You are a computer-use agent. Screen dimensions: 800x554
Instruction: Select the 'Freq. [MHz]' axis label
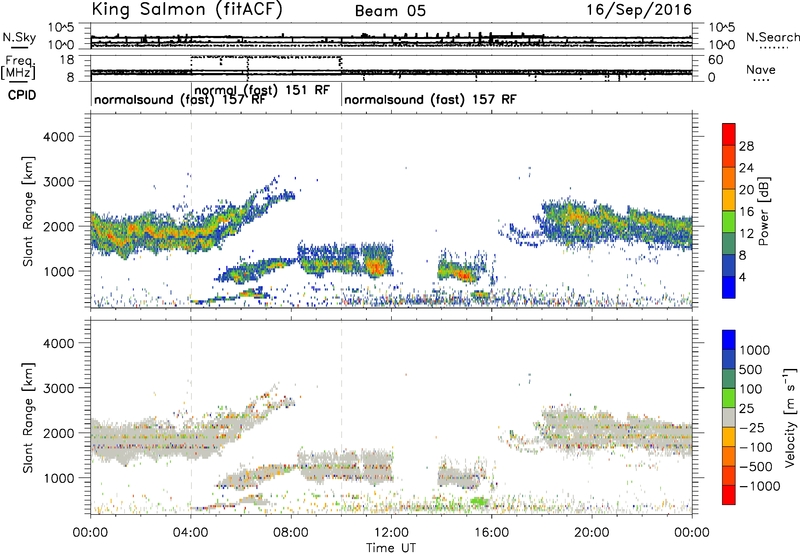(18, 68)
